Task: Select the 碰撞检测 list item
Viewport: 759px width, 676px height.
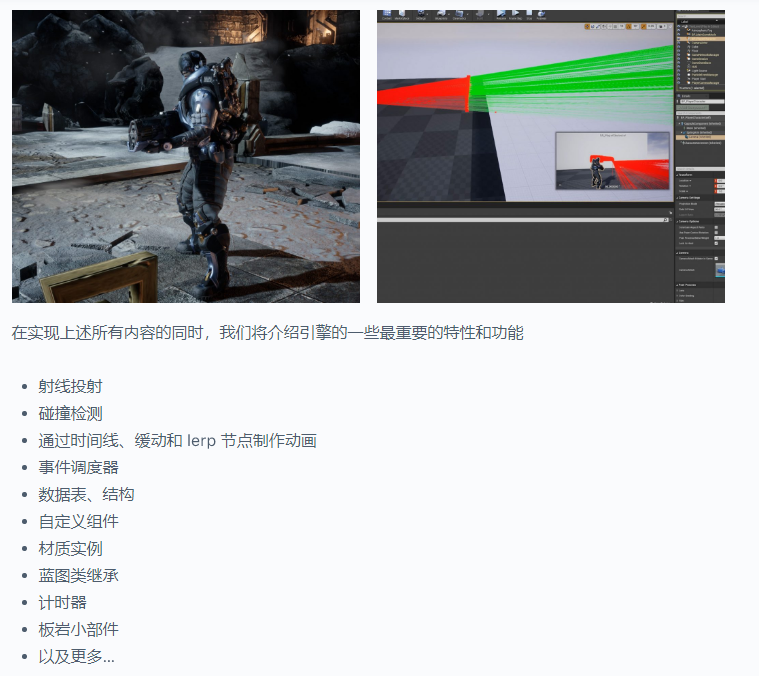Action: coord(71,414)
